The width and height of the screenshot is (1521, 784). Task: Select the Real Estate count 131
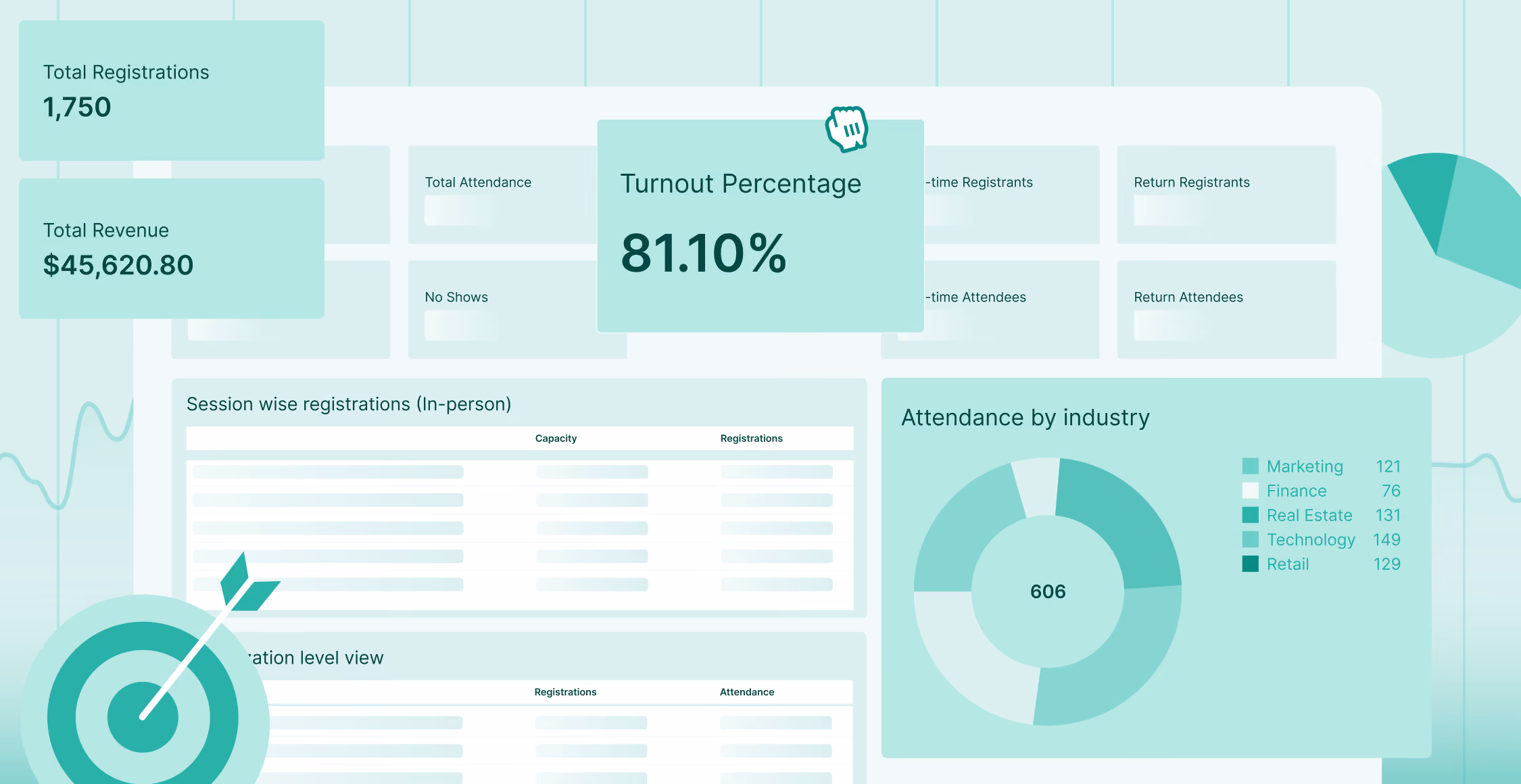pyautogui.click(x=1388, y=515)
